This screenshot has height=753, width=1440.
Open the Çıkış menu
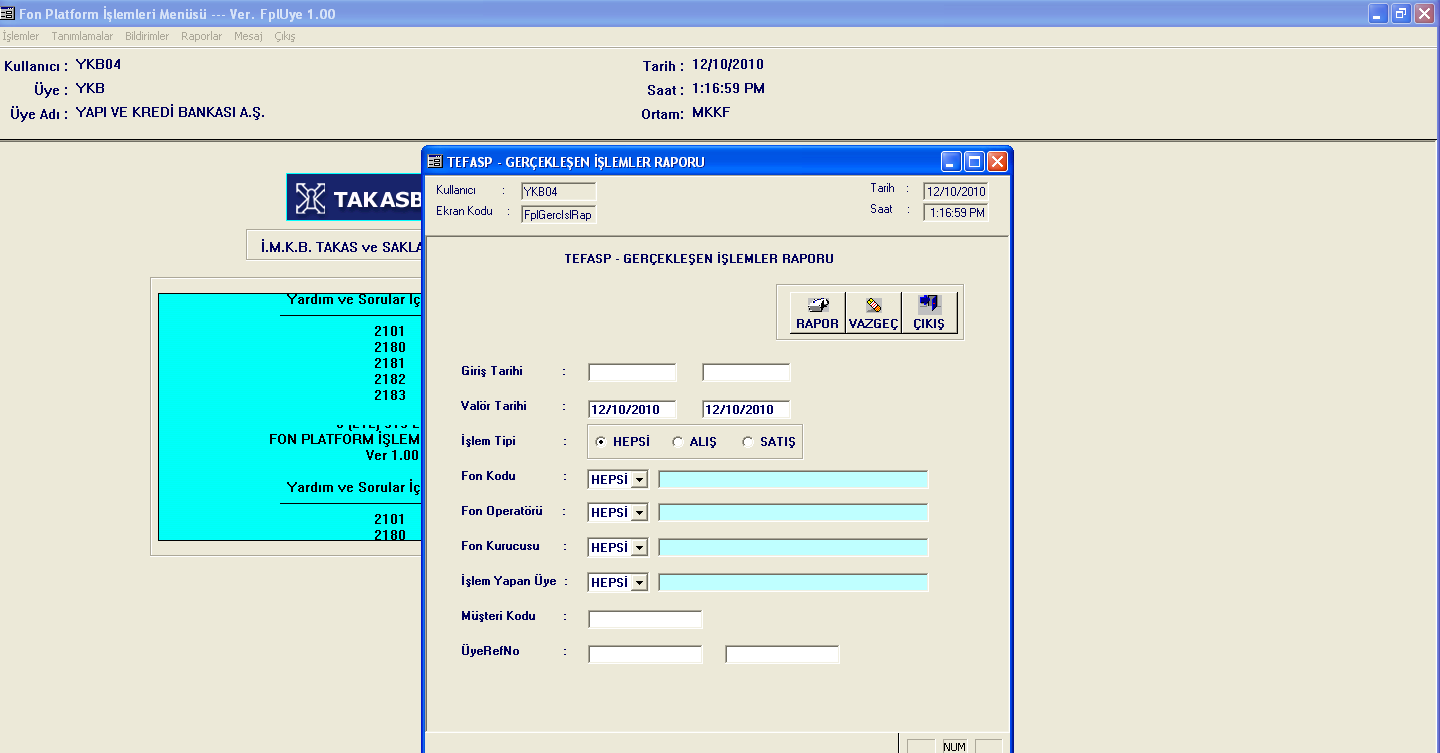[285, 36]
